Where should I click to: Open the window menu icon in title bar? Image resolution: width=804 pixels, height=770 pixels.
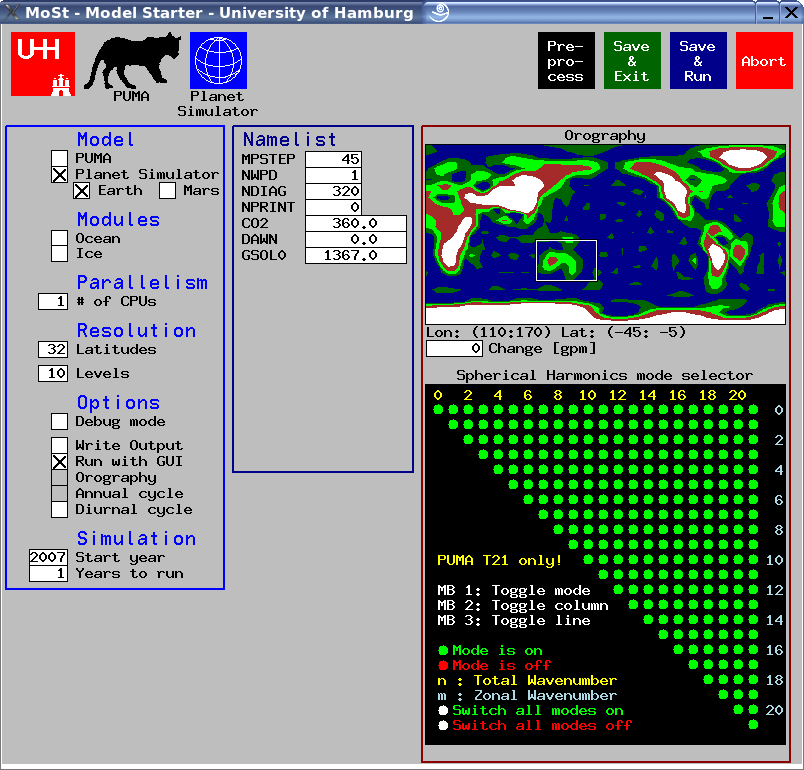[12, 13]
